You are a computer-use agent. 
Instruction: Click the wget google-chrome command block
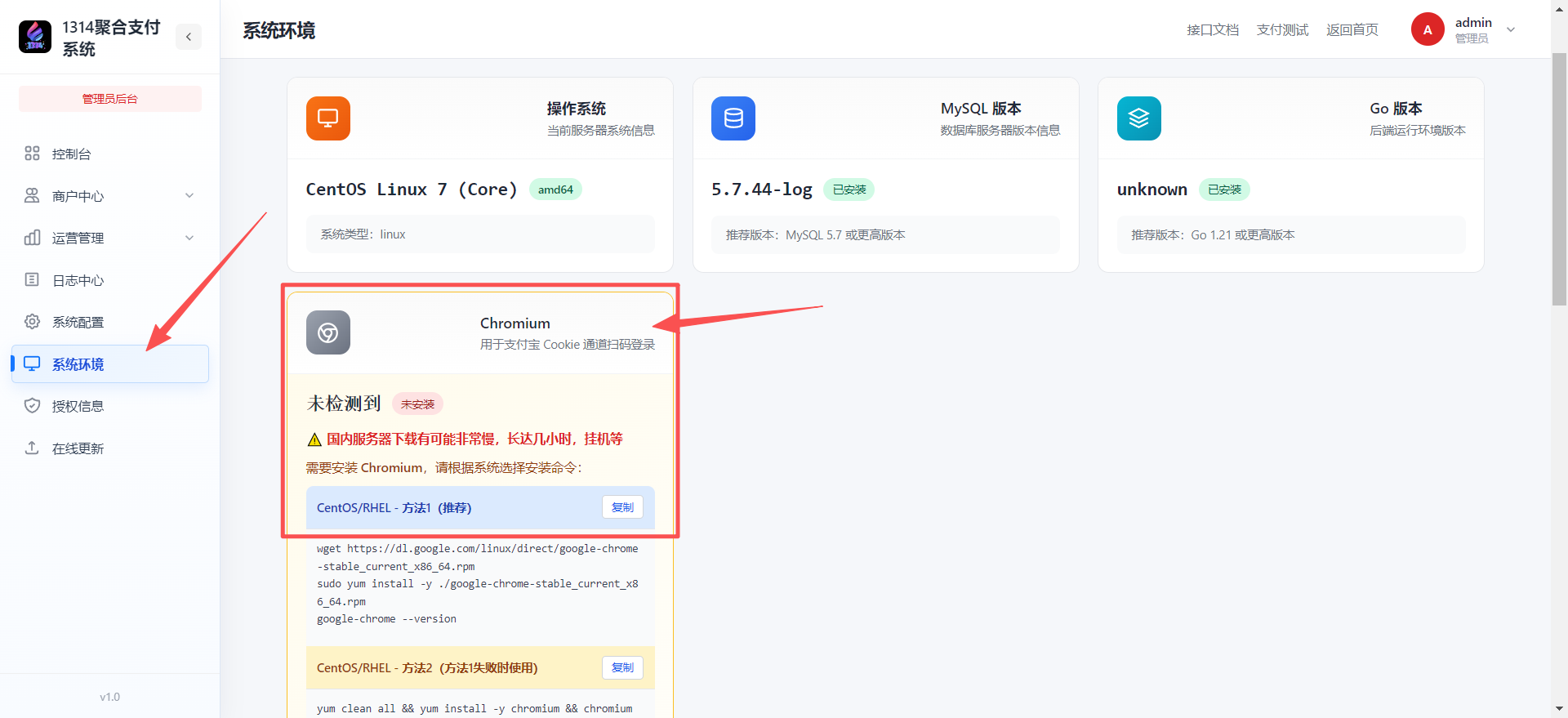[x=480, y=584]
